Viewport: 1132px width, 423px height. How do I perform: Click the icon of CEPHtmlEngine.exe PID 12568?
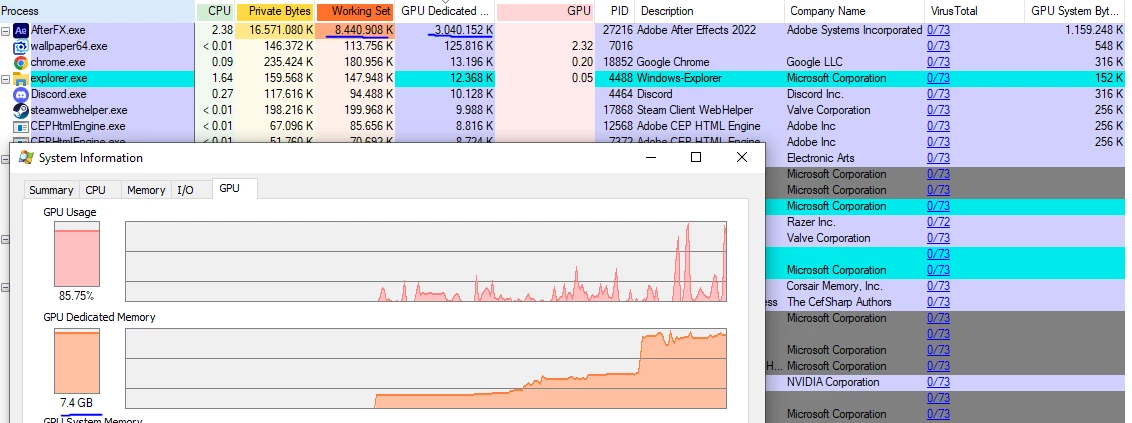(x=21, y=126)
